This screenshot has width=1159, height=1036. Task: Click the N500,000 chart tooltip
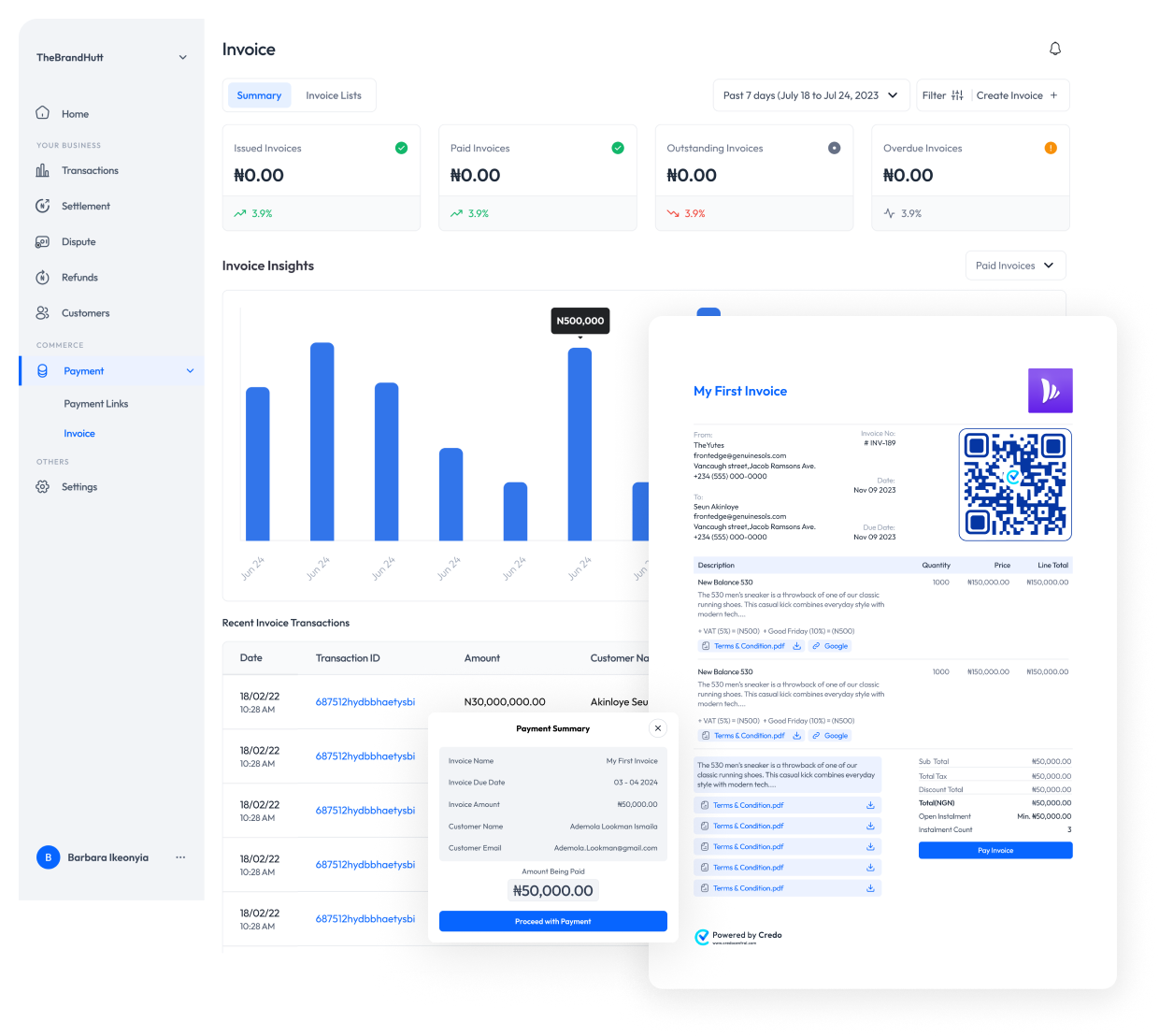pyautogui.click(x=580, y=321)
